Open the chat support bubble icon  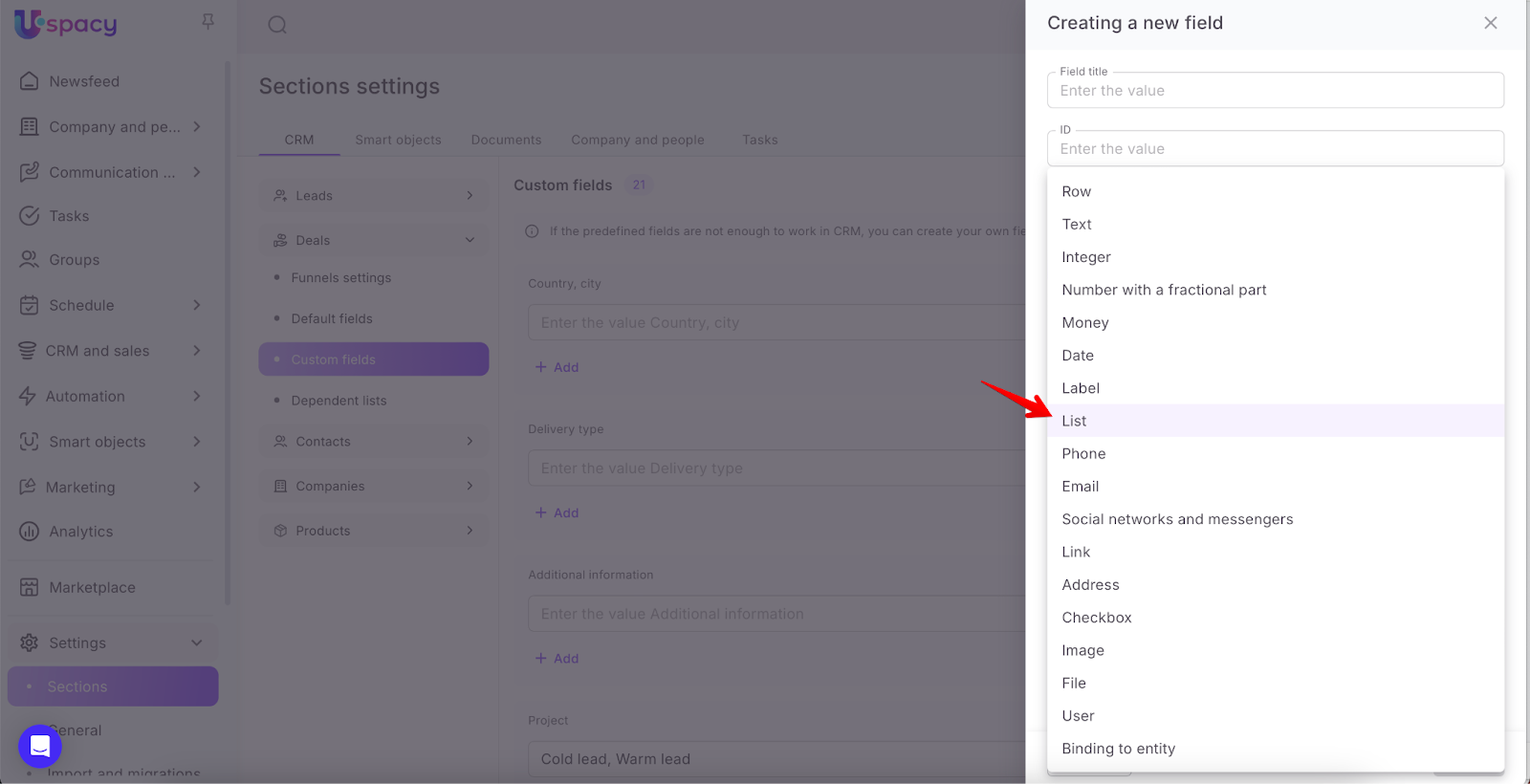click(x=40, y=746)
